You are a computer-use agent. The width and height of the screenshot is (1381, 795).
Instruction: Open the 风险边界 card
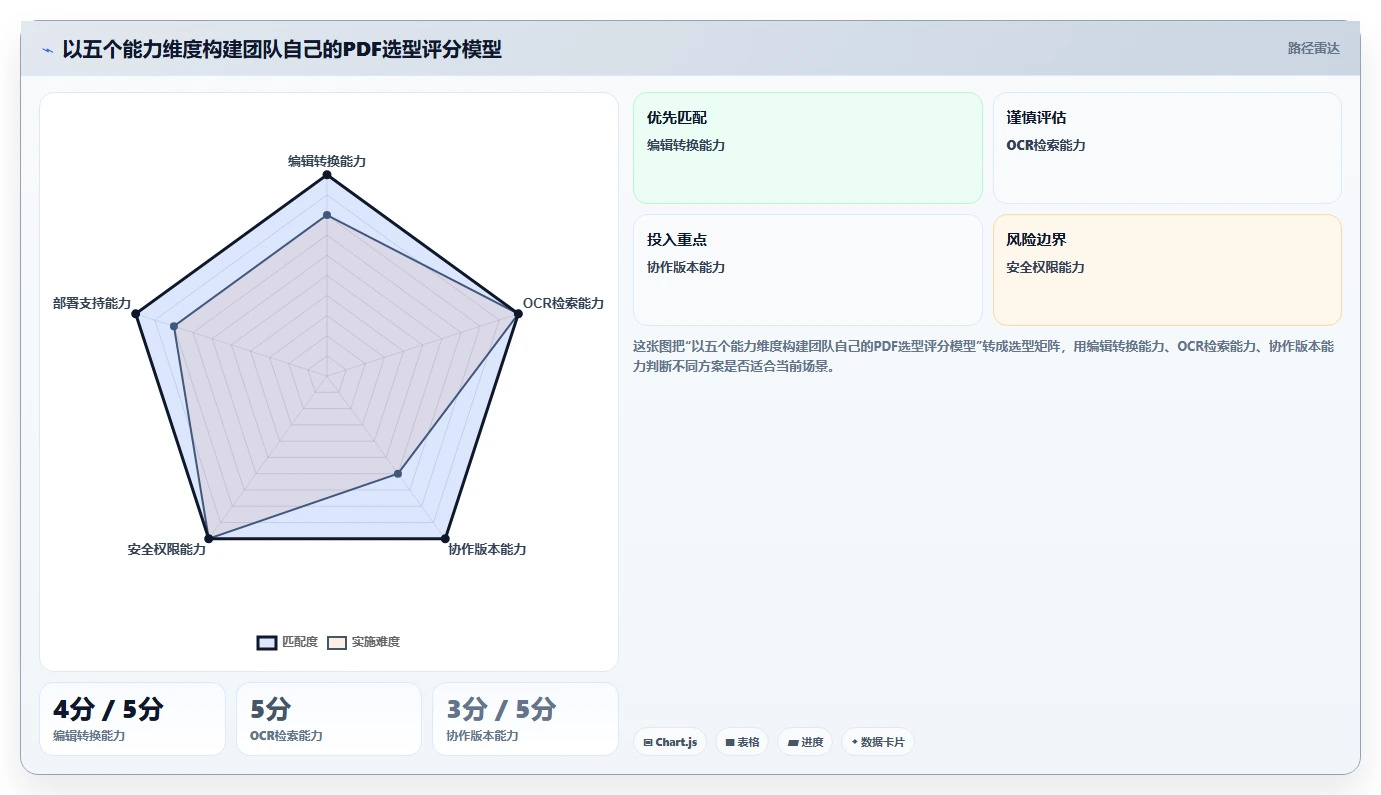[x=1167, y=270]
